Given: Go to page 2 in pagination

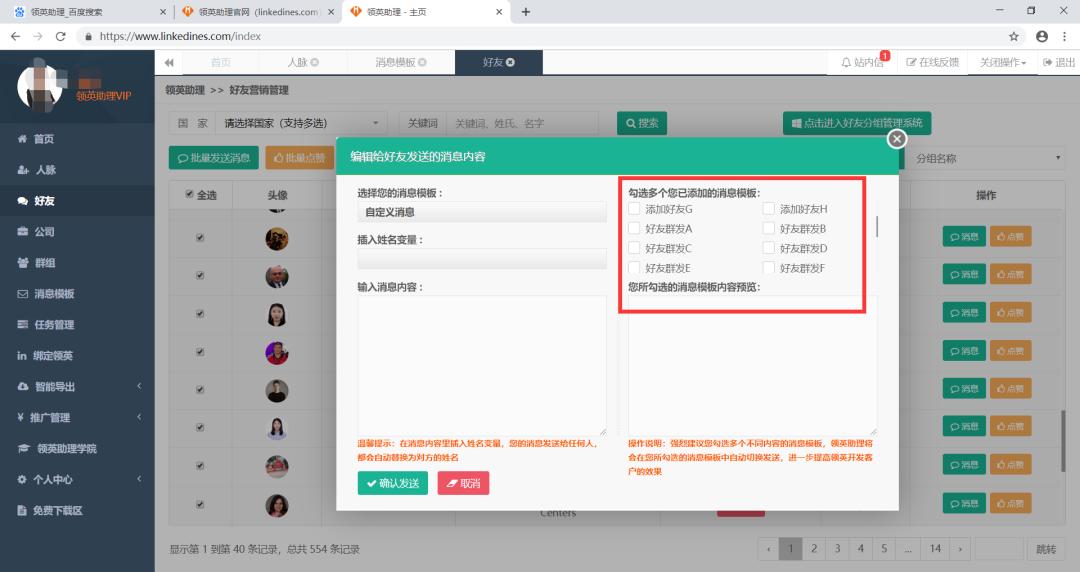Looking at the screenshot, I should (x=814, y=549).
